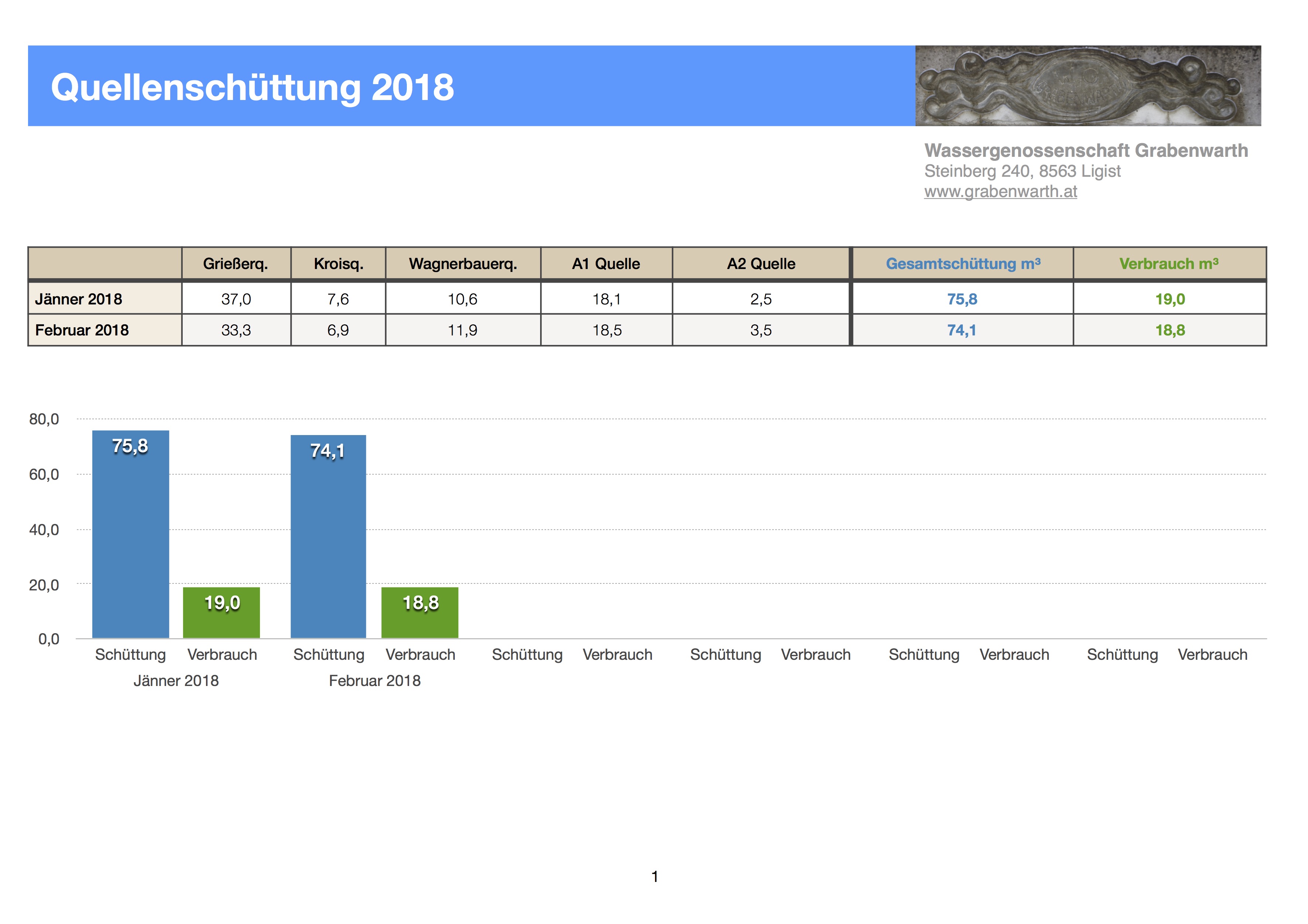Select the 'Jänner 2018' row label
The height and width of the screenshot is (924, 1308).
pyautogui.click(x=79, y=299)
